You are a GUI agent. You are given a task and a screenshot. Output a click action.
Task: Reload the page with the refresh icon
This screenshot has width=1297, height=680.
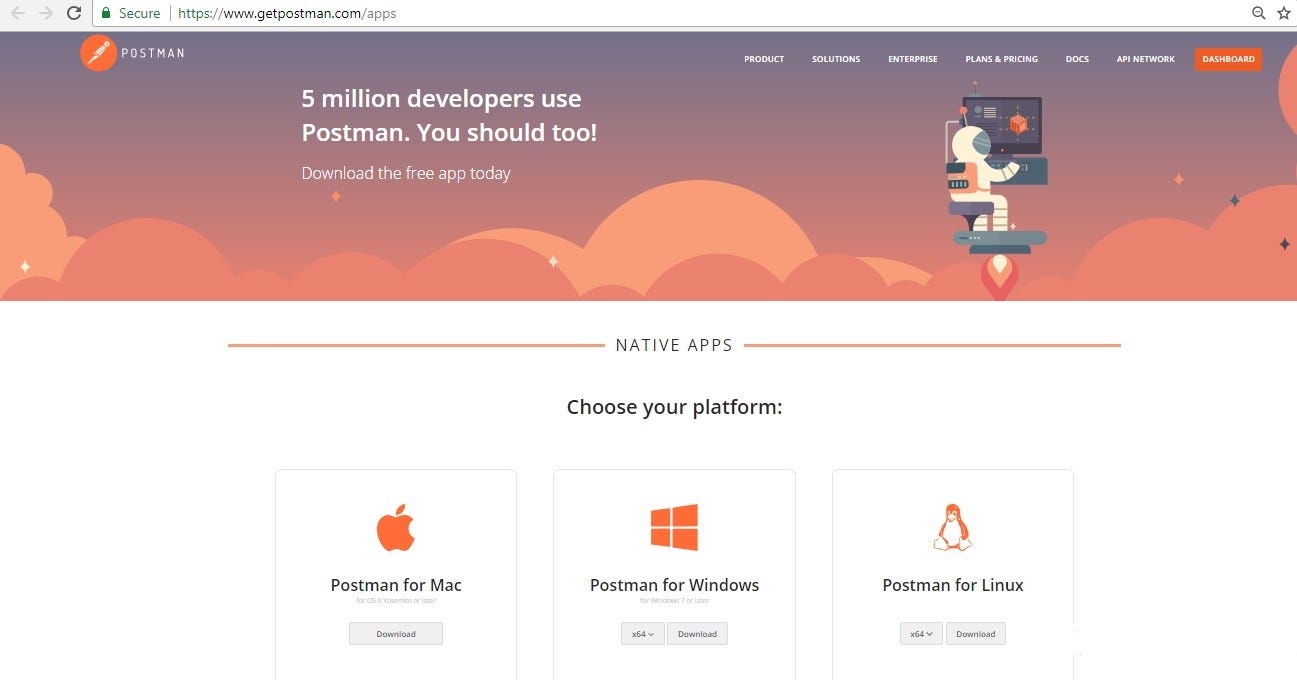coord(74,13)
